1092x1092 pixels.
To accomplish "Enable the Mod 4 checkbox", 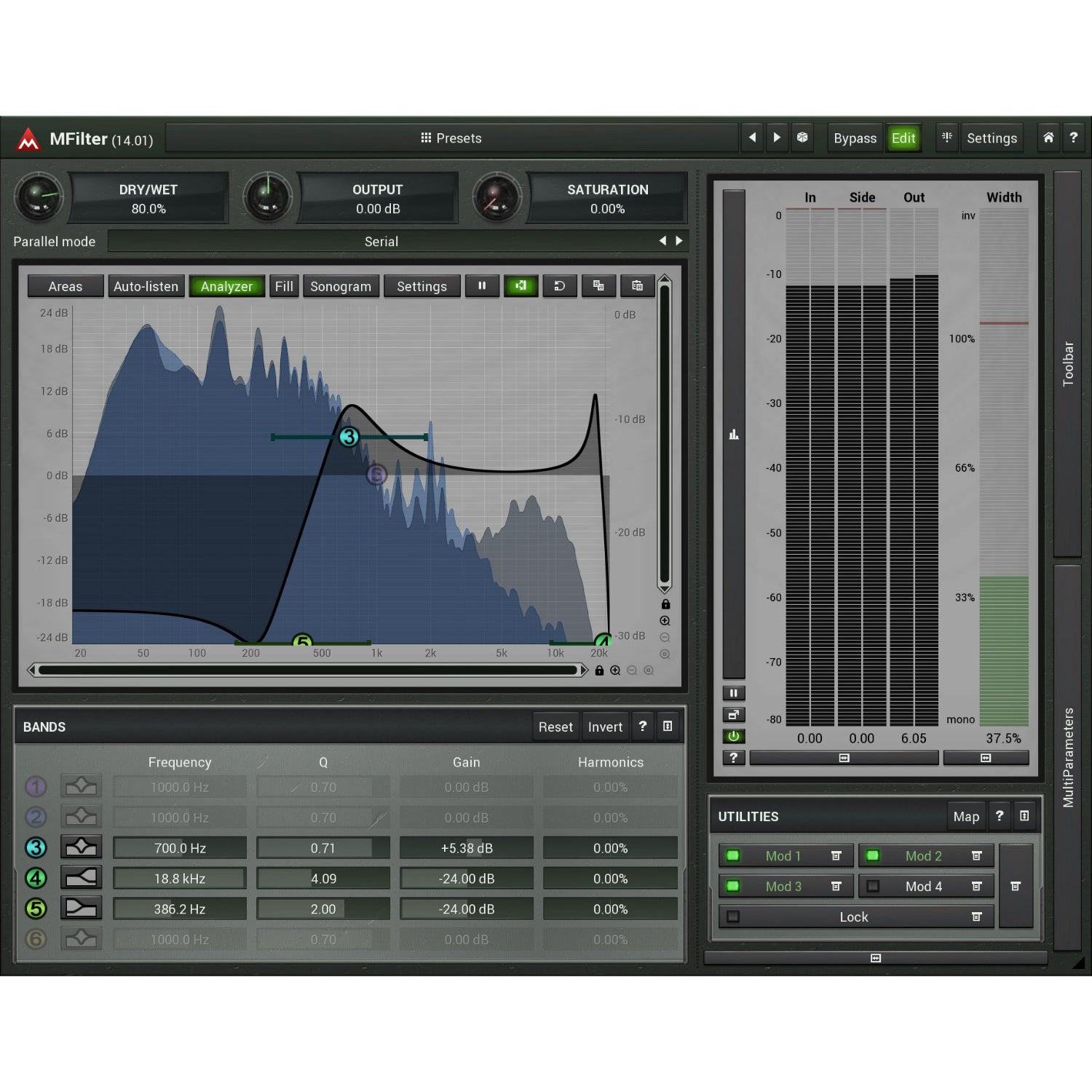I will (x=873, y=886).
